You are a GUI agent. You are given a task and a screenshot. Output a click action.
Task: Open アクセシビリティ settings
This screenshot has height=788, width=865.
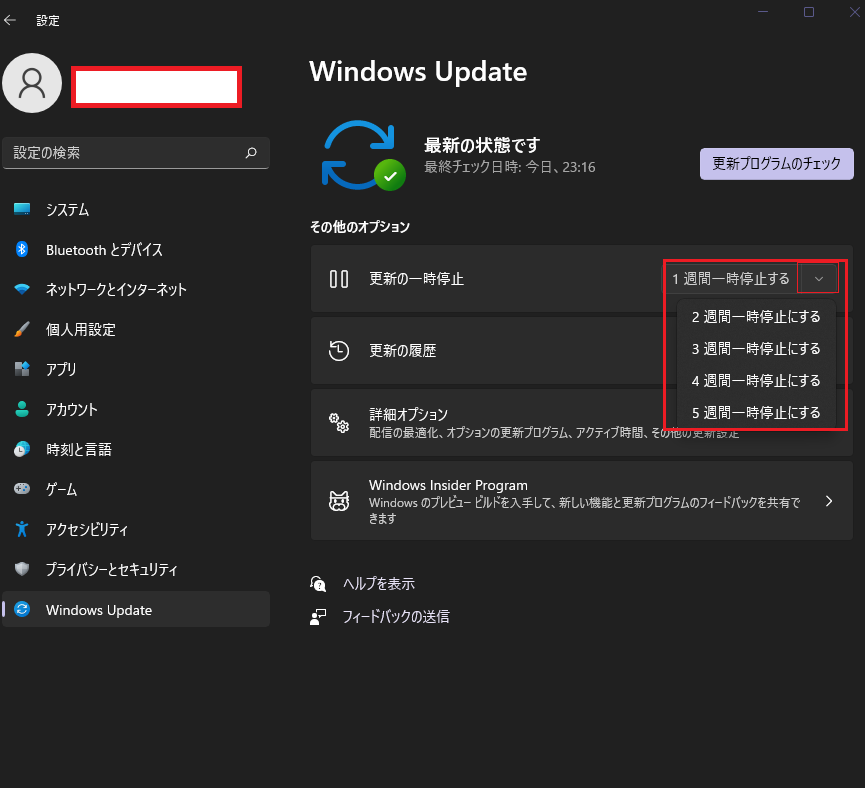coord(136,529)
